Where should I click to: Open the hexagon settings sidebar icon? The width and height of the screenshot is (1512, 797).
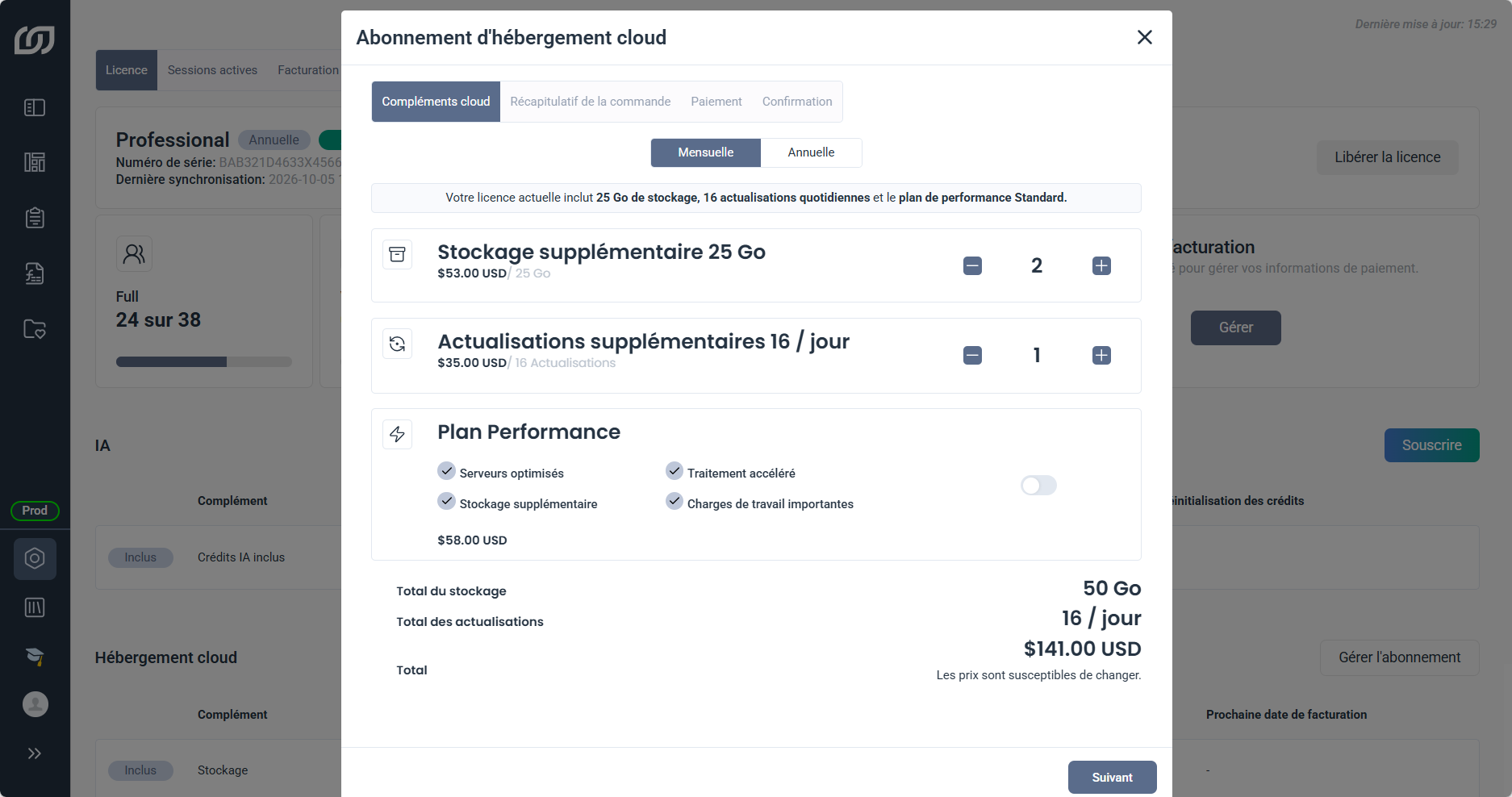(35, 558)
